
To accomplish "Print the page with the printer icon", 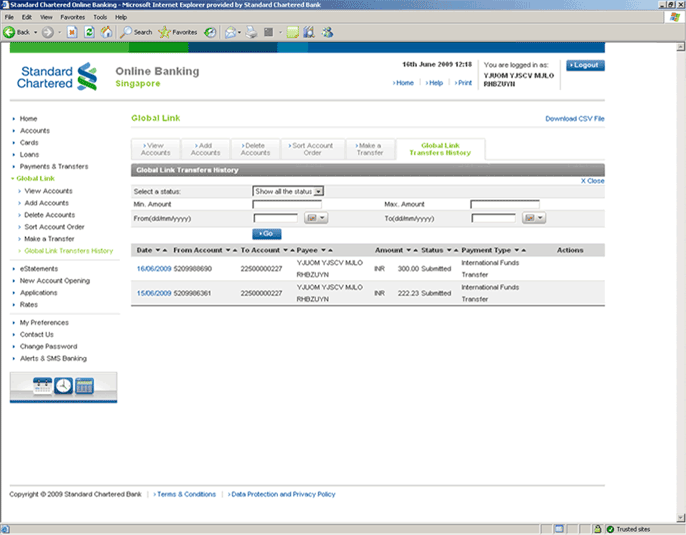I will click(251, 32).
